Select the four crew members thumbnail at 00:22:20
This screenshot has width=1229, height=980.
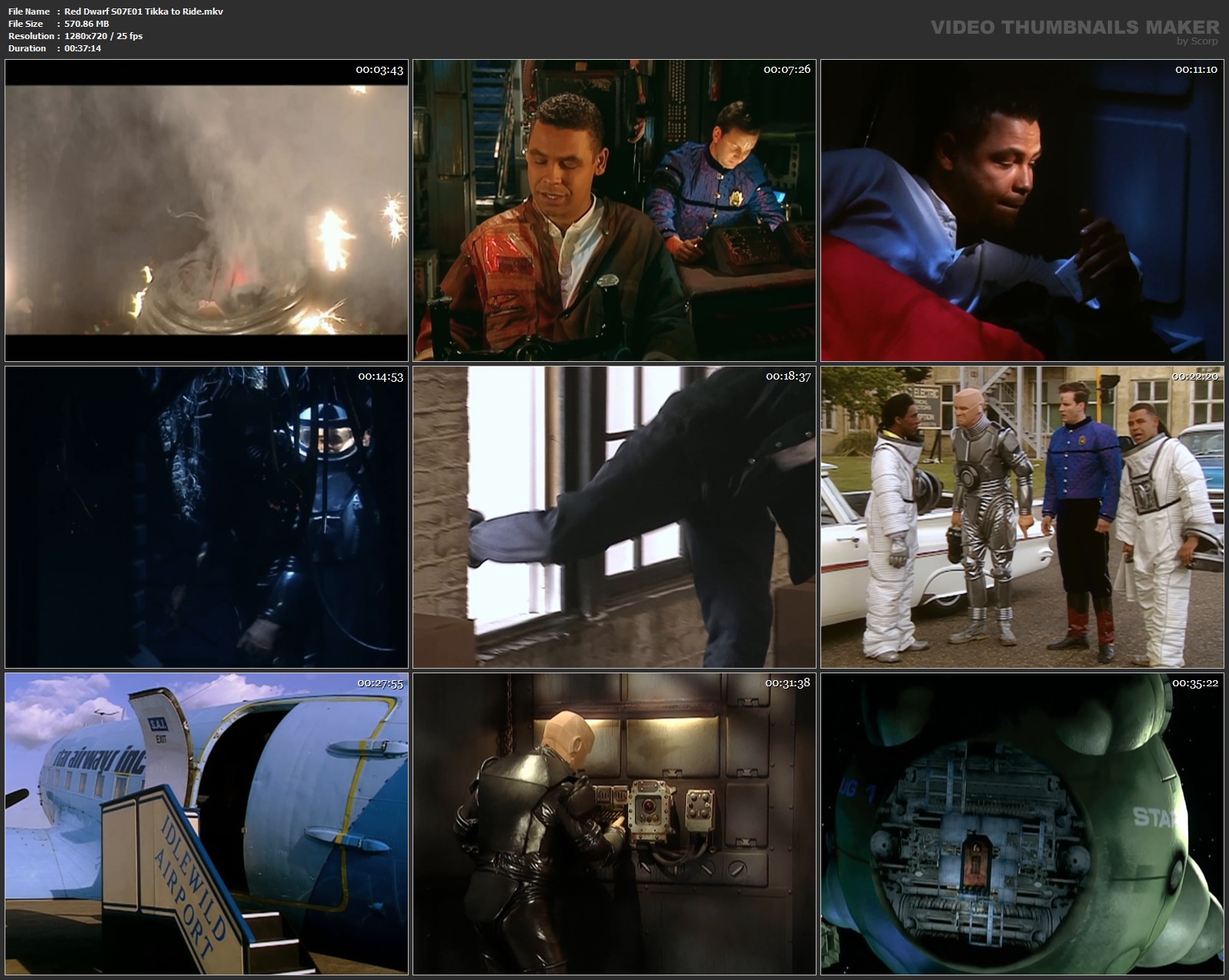pyautogui.click(x=1022, y=517)
